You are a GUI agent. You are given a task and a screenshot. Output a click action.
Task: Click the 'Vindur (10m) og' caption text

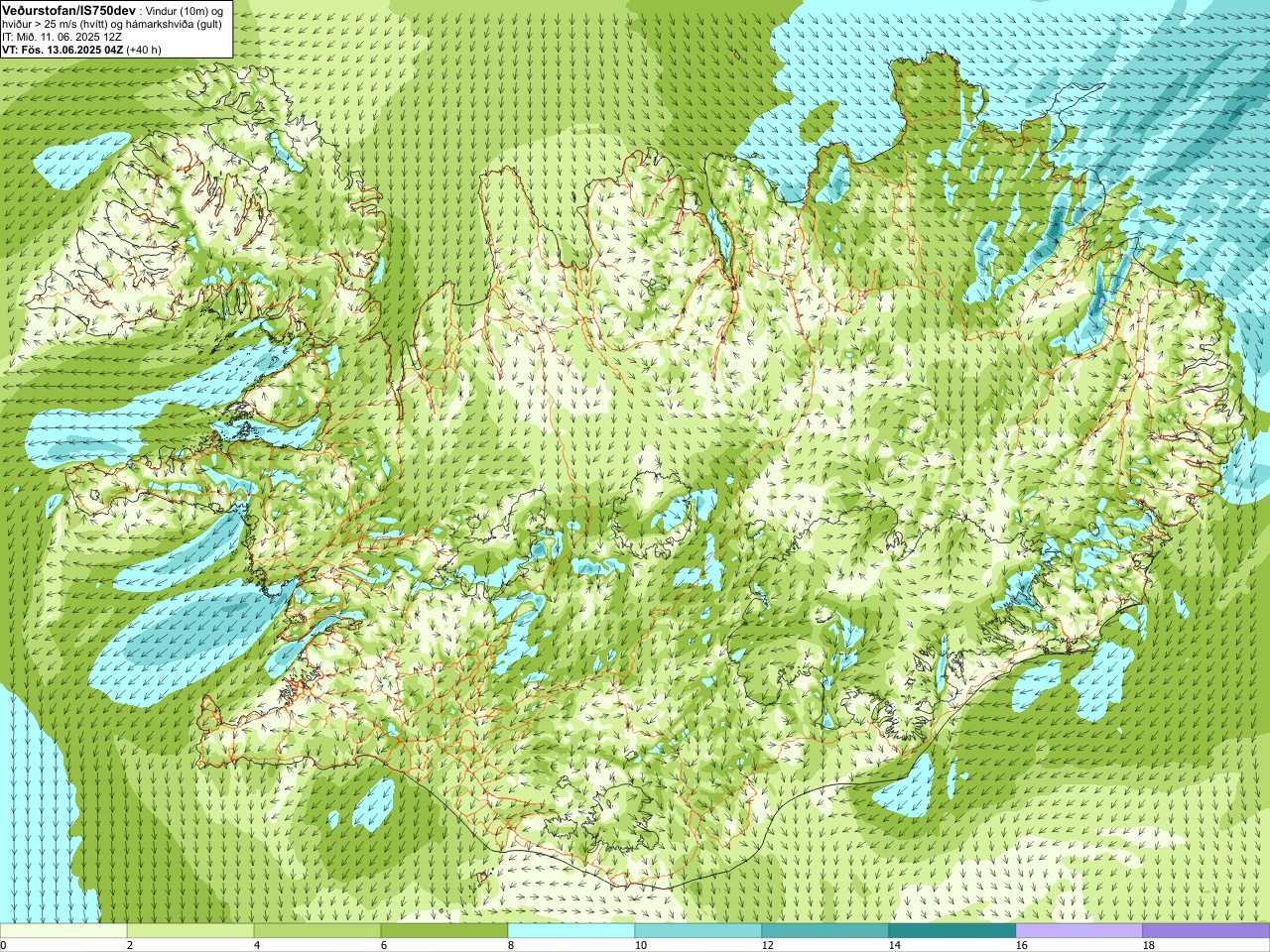186,10
